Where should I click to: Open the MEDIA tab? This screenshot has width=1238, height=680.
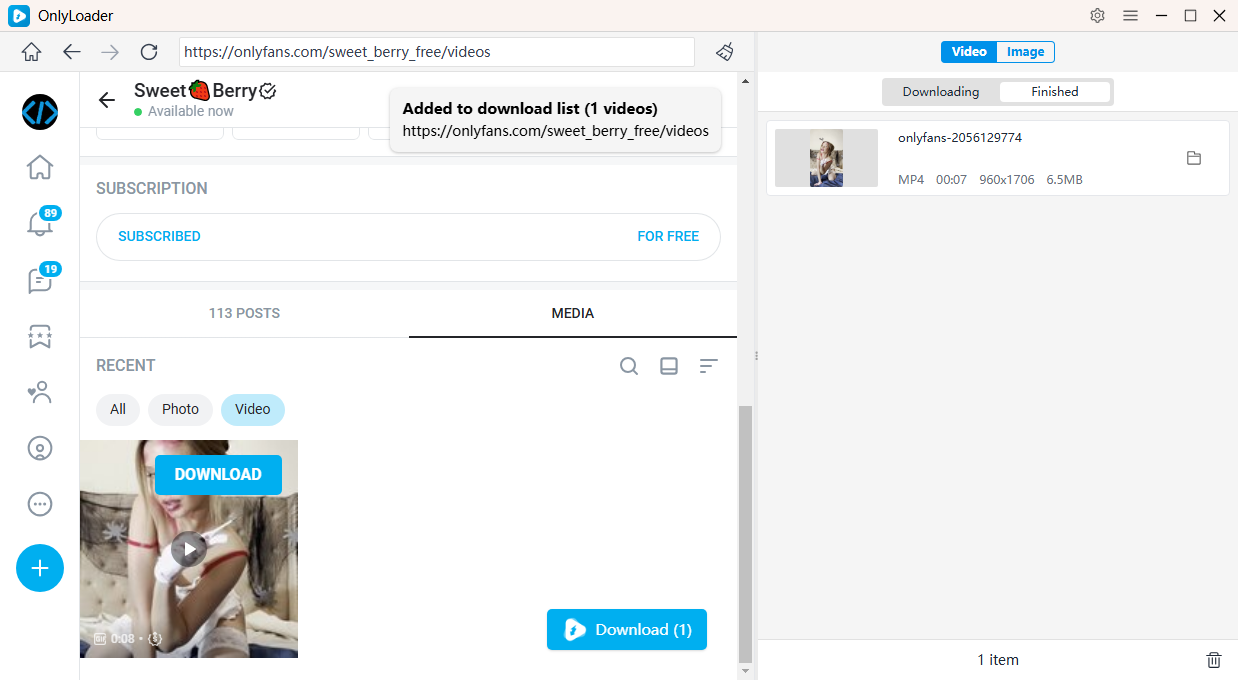tap(573, 313)
